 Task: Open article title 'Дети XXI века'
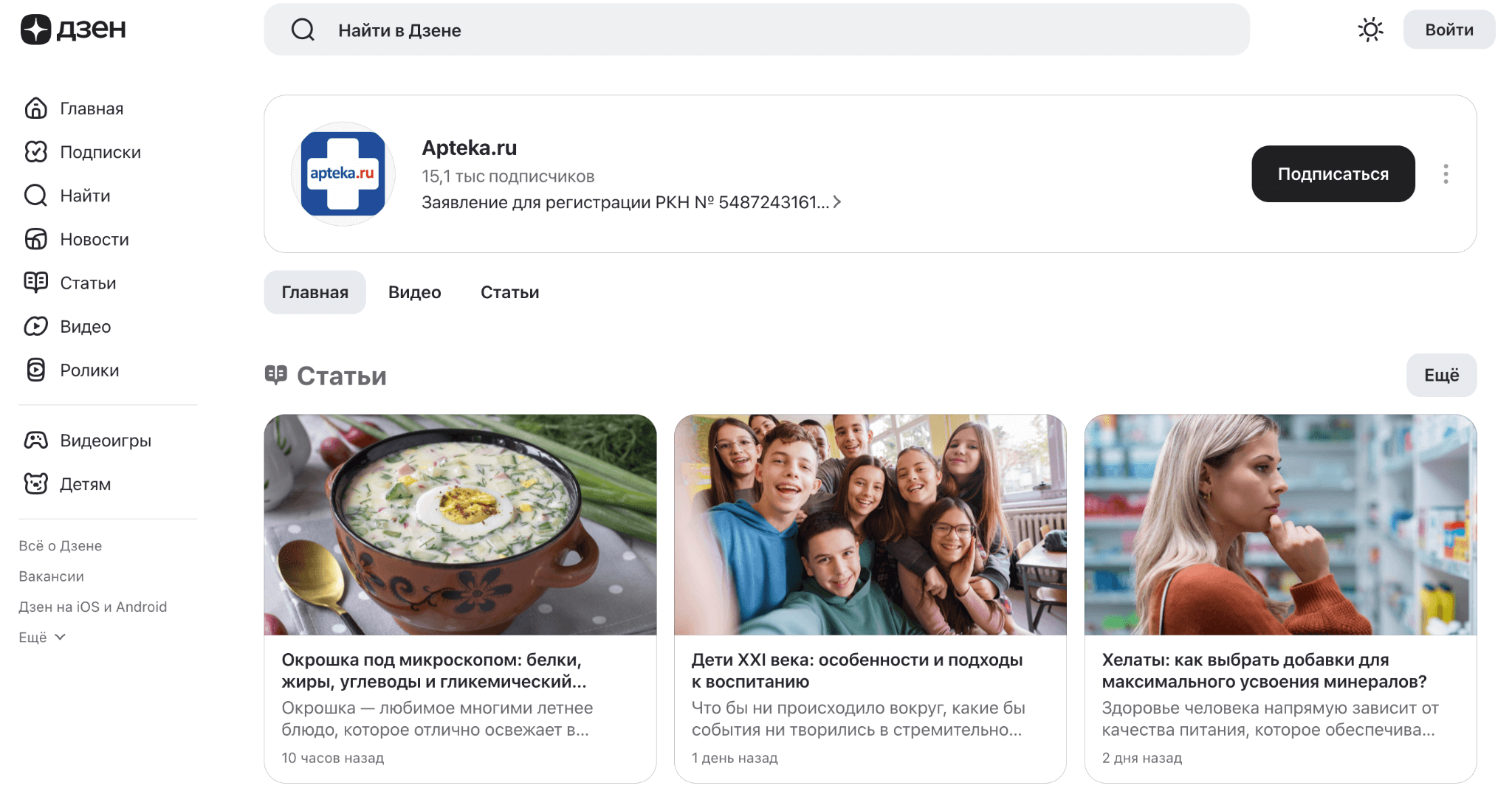(x=857, y=671)
